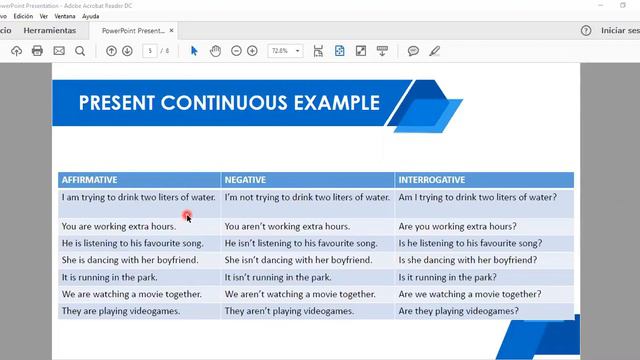Close the PowerPoint Presentation tab
Screen dimensions: 640x360
pyautogui.click(x=171, y=31)
